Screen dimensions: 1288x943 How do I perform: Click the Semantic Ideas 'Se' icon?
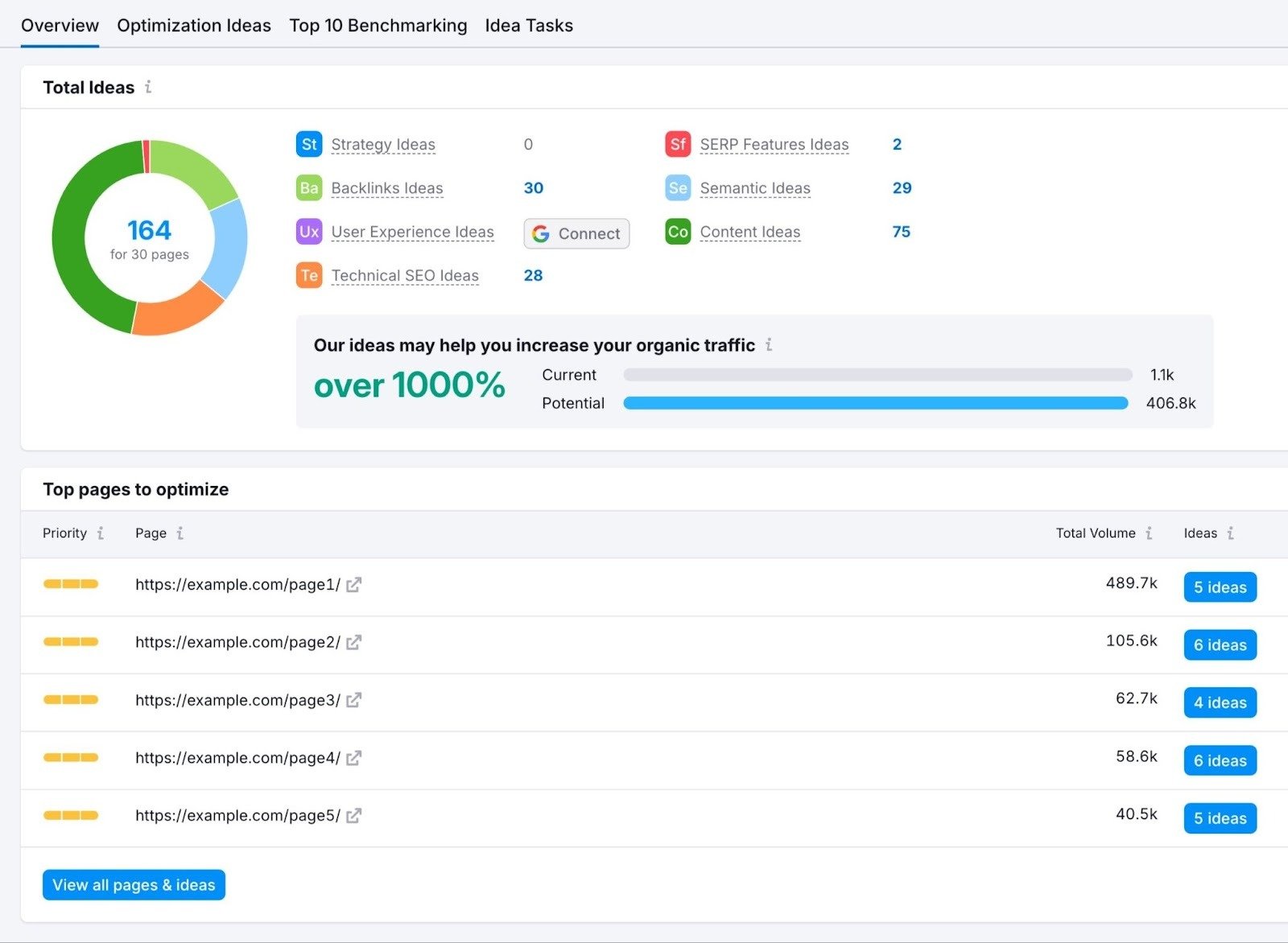(678, 188)
